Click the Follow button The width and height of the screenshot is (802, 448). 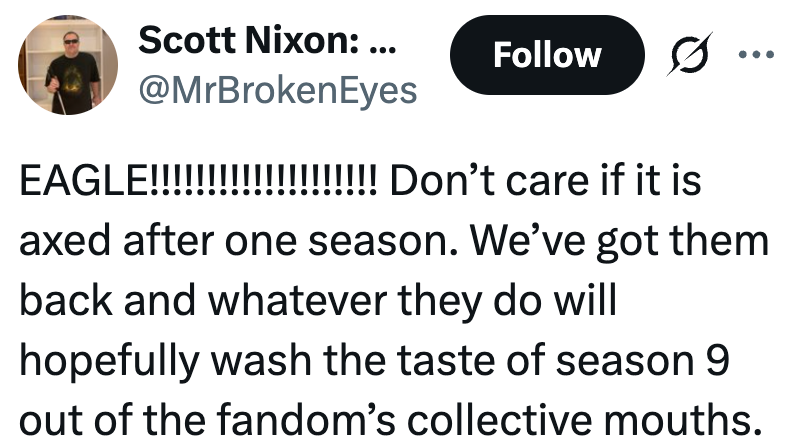click(546, 55)
